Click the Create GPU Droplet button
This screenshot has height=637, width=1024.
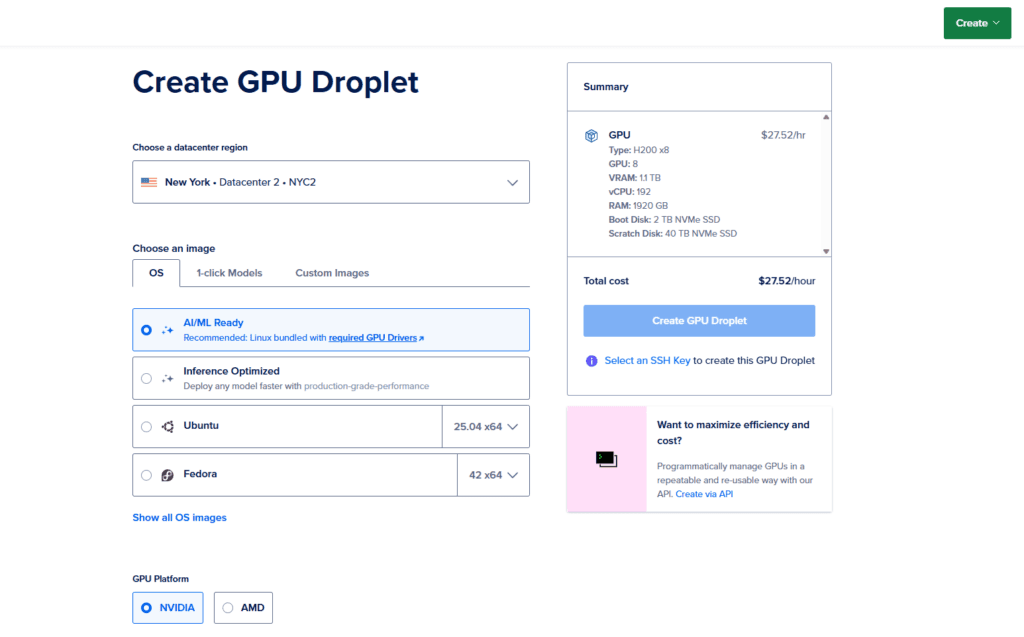(x=699, y=321)
